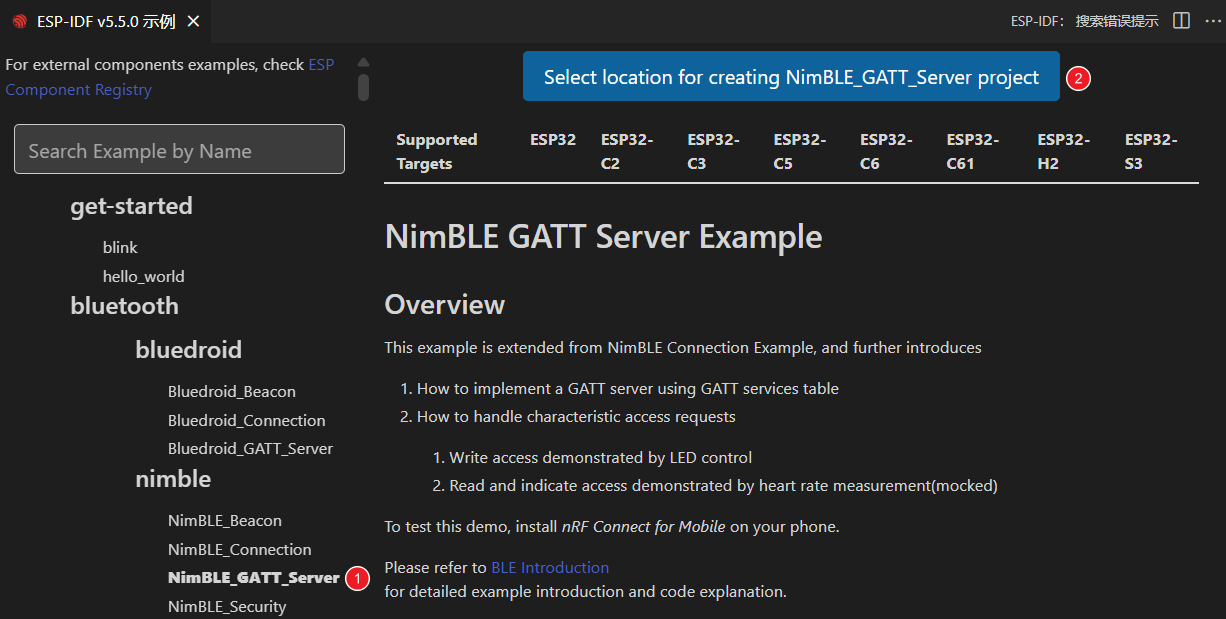The image size is (1226, 619).
Task: Select the NimBLE_Beacon example
Action: [x=224, y=520]
